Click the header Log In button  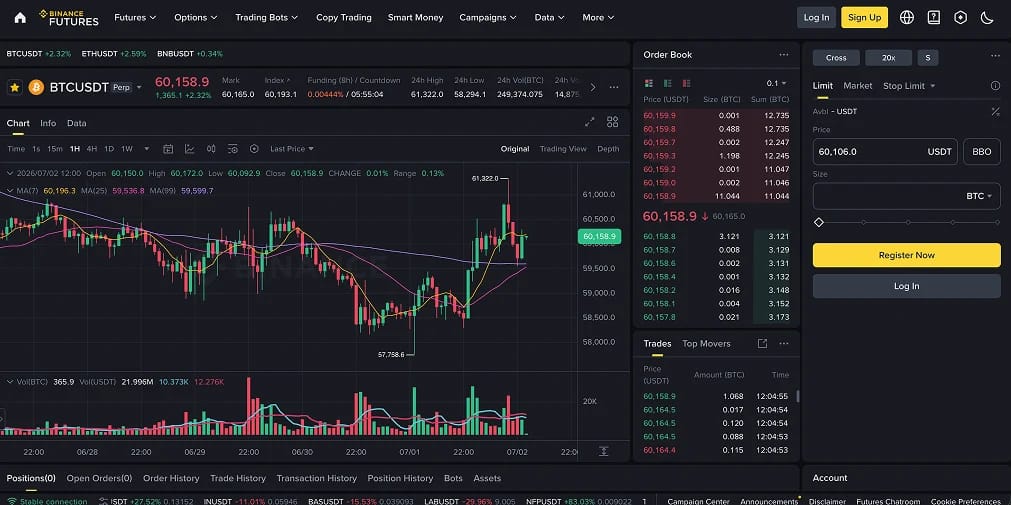[x=816, y=17]
